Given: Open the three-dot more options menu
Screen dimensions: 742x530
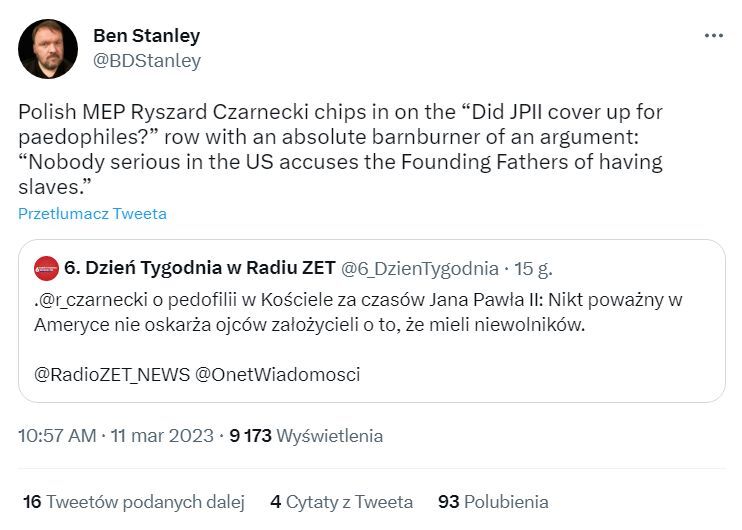Looking at the screenshot, I should point(713,35).
